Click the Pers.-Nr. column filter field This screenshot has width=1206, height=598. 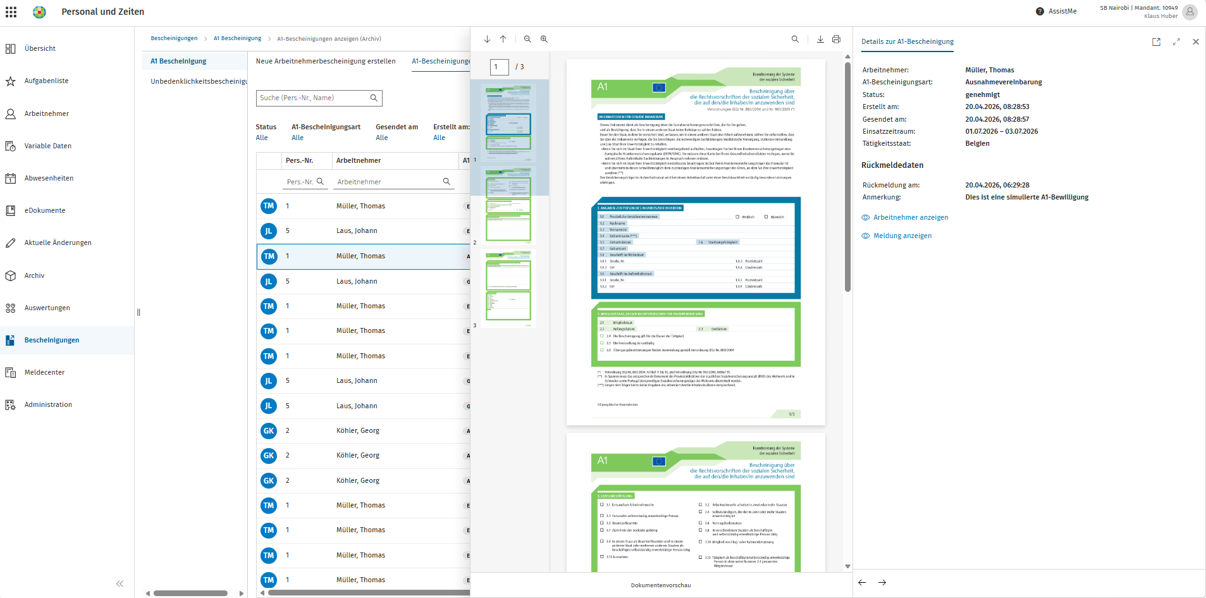point(306,182)
